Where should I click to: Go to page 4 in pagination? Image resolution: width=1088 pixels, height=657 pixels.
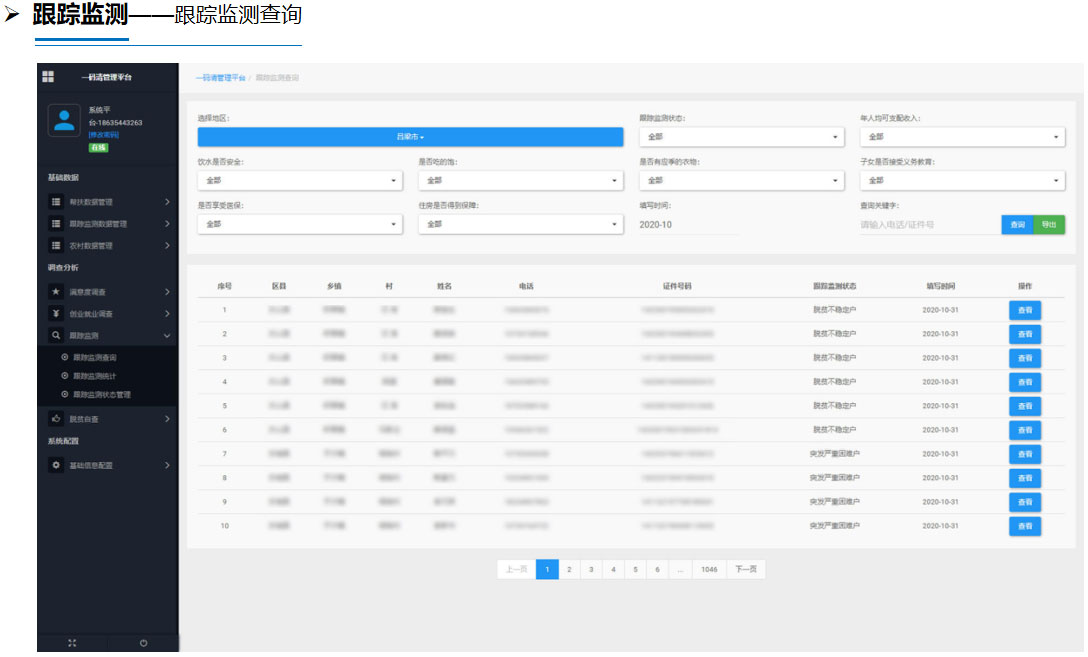pos(613,570)
